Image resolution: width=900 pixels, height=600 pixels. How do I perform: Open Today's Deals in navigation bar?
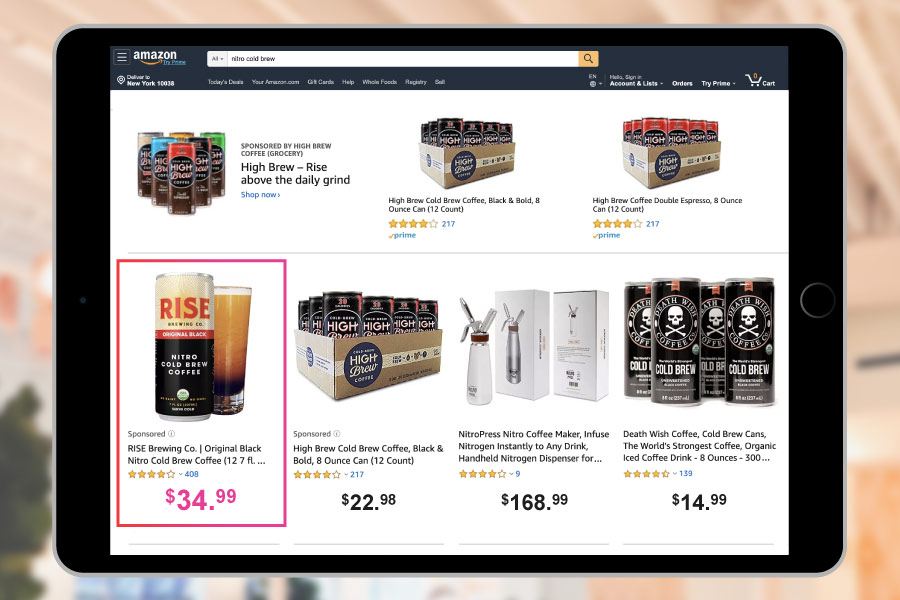[x=225, y=82]
